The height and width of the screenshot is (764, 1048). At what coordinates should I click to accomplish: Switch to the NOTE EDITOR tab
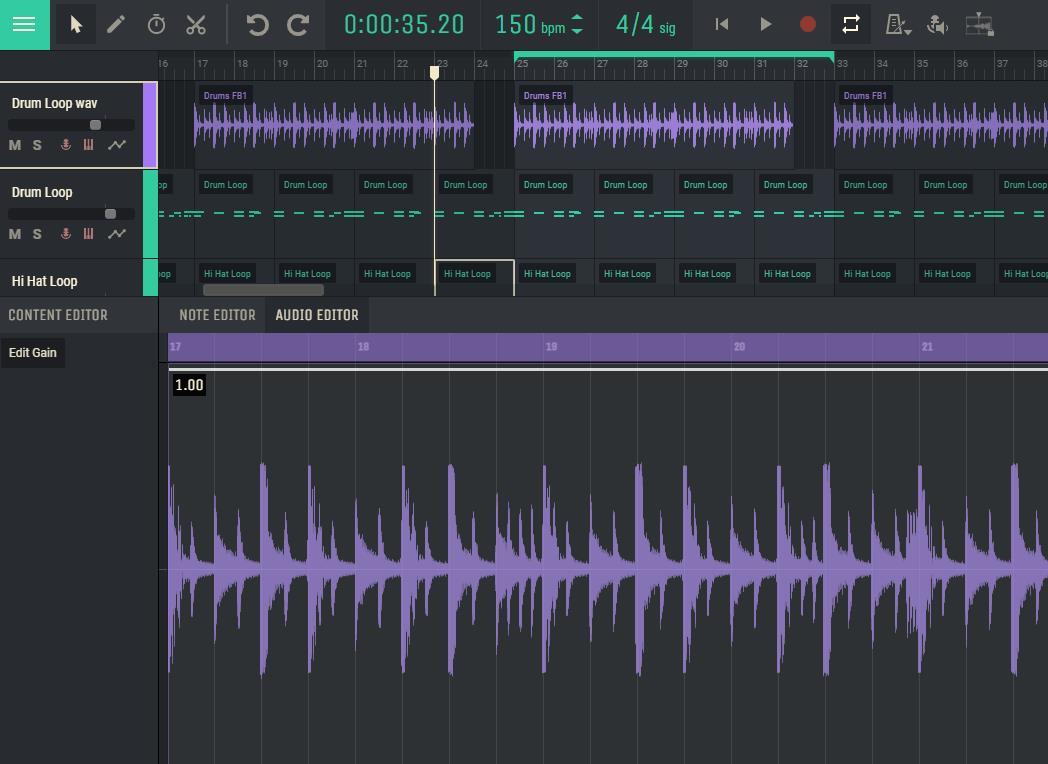point(215,314)
